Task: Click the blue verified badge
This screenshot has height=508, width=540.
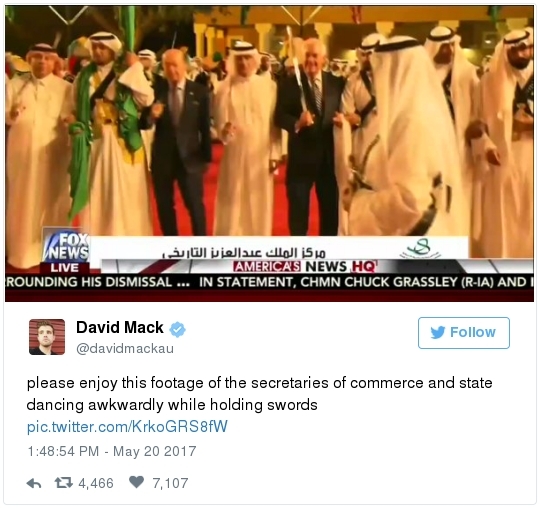Action: click(177, 329)
